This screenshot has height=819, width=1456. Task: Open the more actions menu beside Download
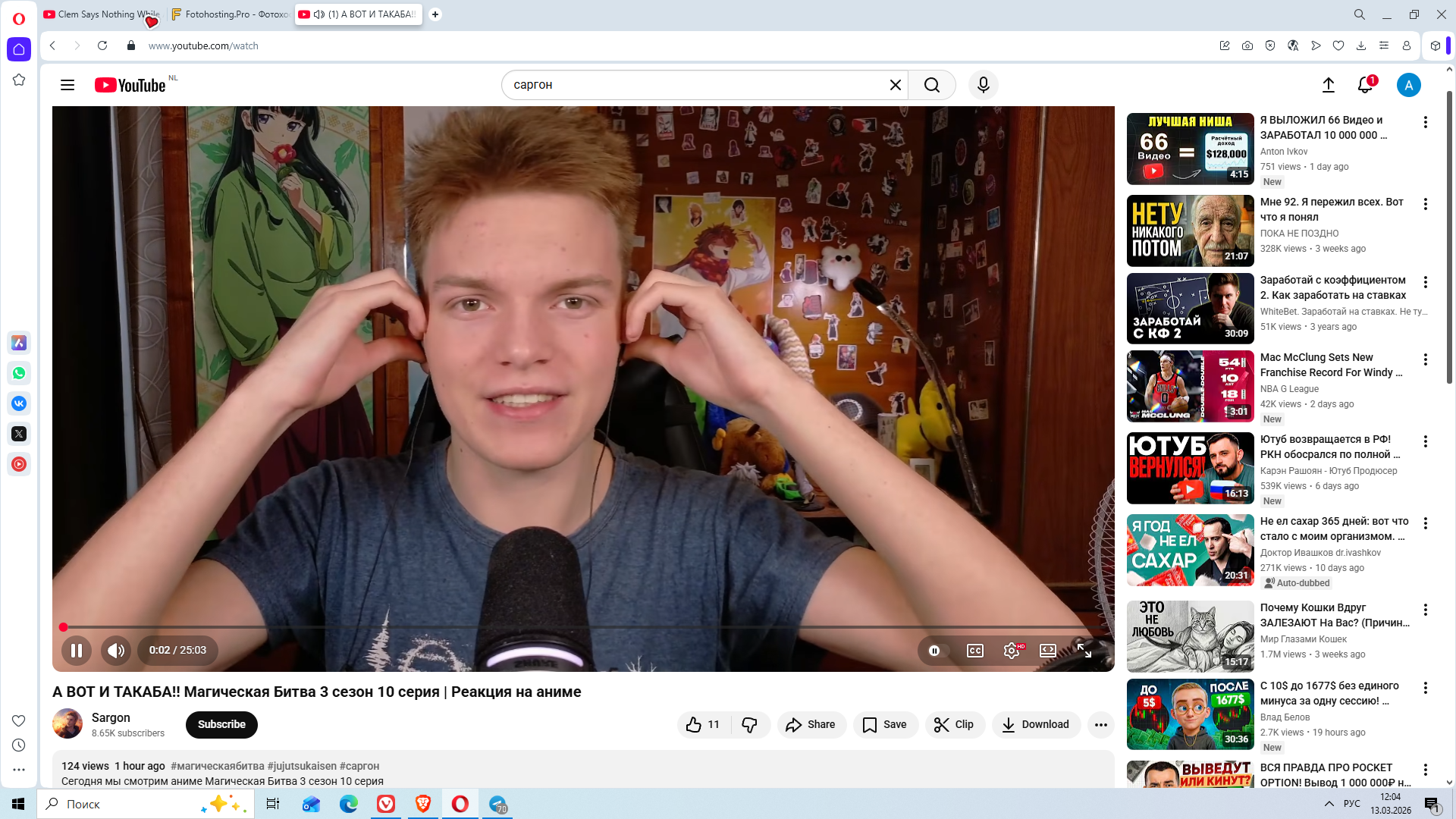1101,725
